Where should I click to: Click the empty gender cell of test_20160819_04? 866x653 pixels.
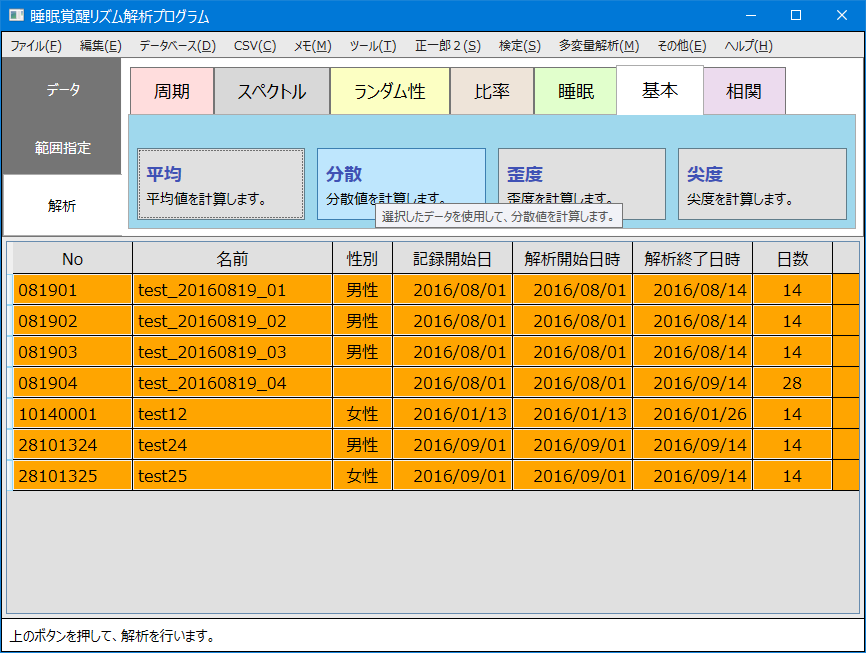pyautogui.click(x=362, y=382)
